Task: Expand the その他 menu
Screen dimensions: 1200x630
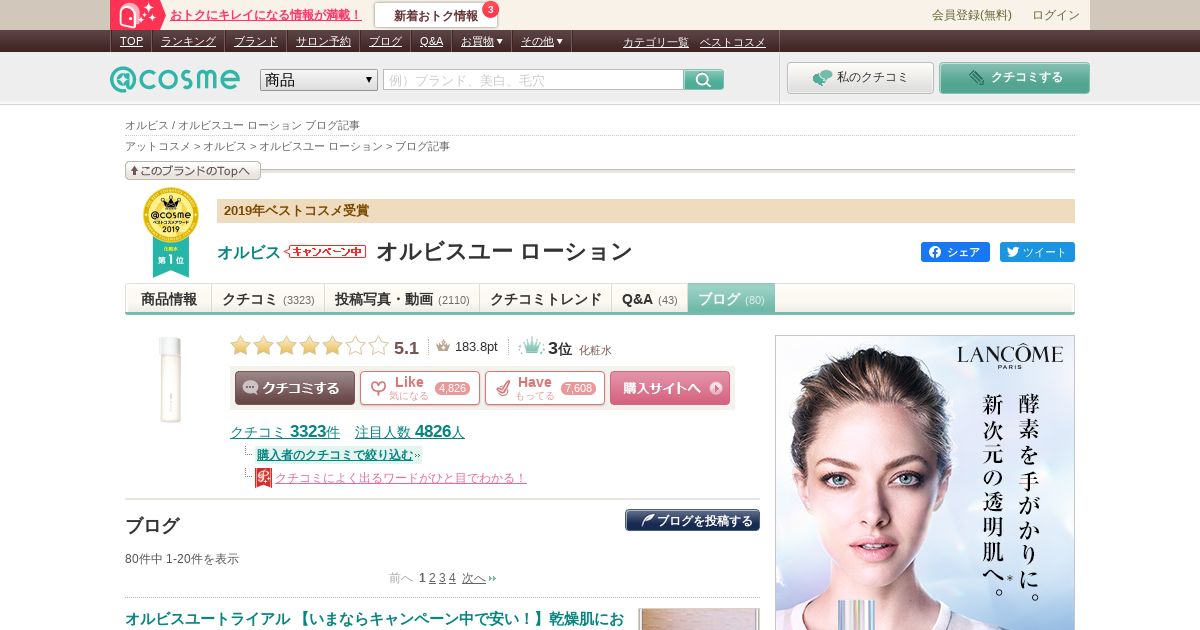Action: [x=541, y=41]
